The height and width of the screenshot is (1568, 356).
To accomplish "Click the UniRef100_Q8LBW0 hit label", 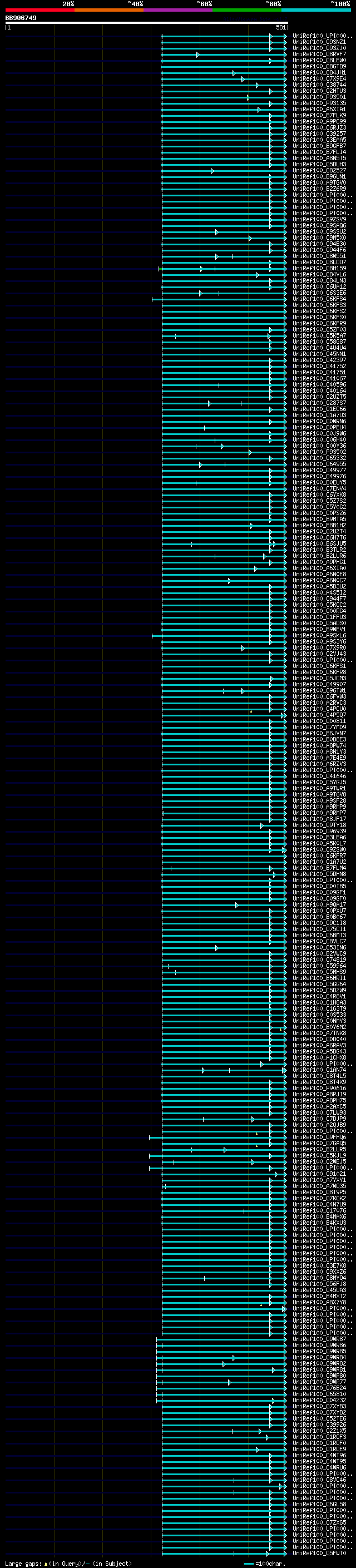I will (x=319, y=60).
